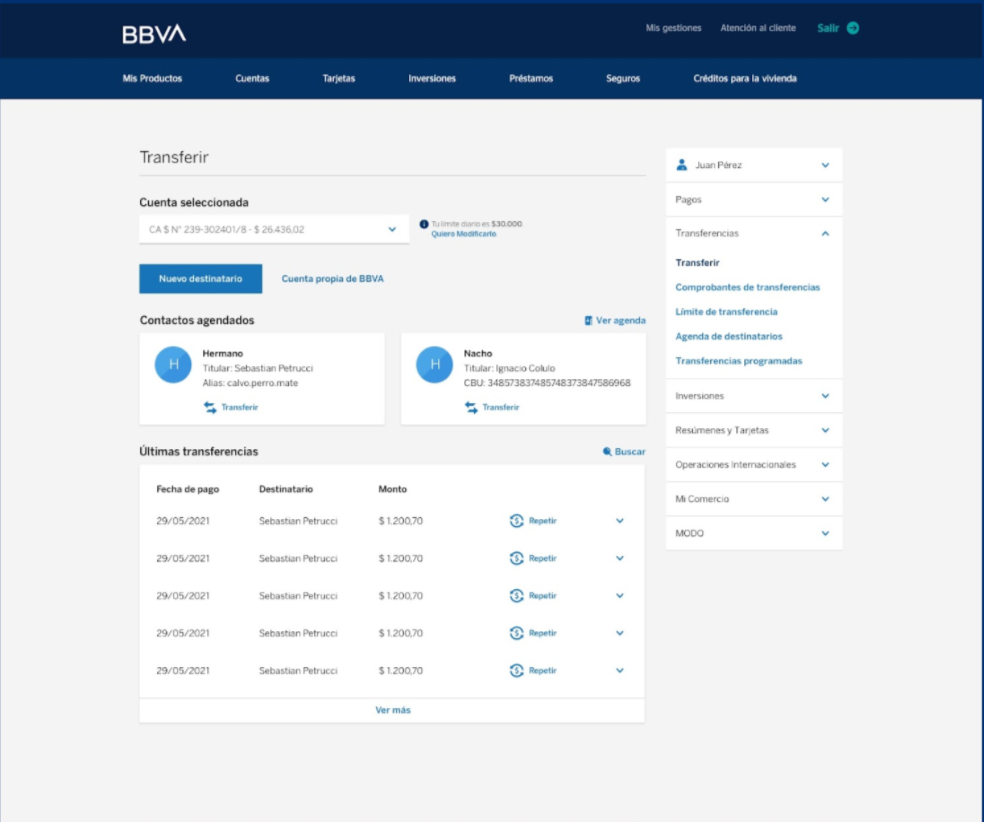Expand details of the first transfer row

(x=619, y=521)
